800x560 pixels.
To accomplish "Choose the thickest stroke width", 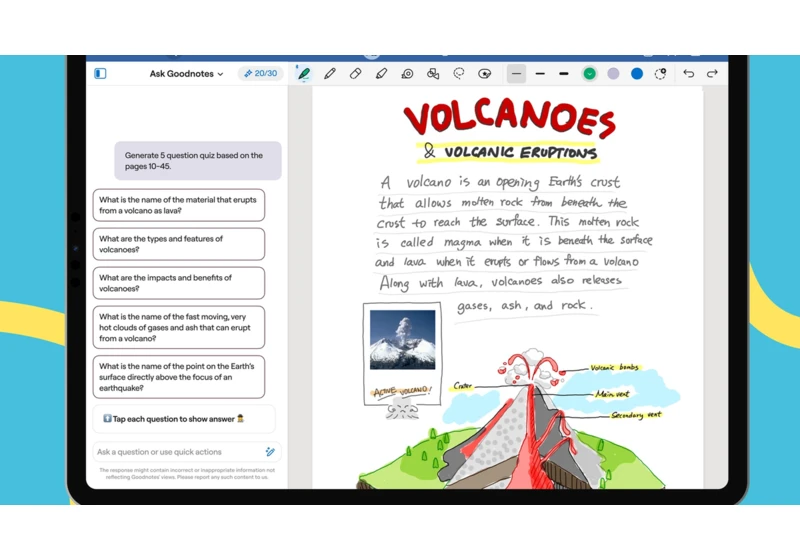I will pyautogui.click(x=564, y=74).
